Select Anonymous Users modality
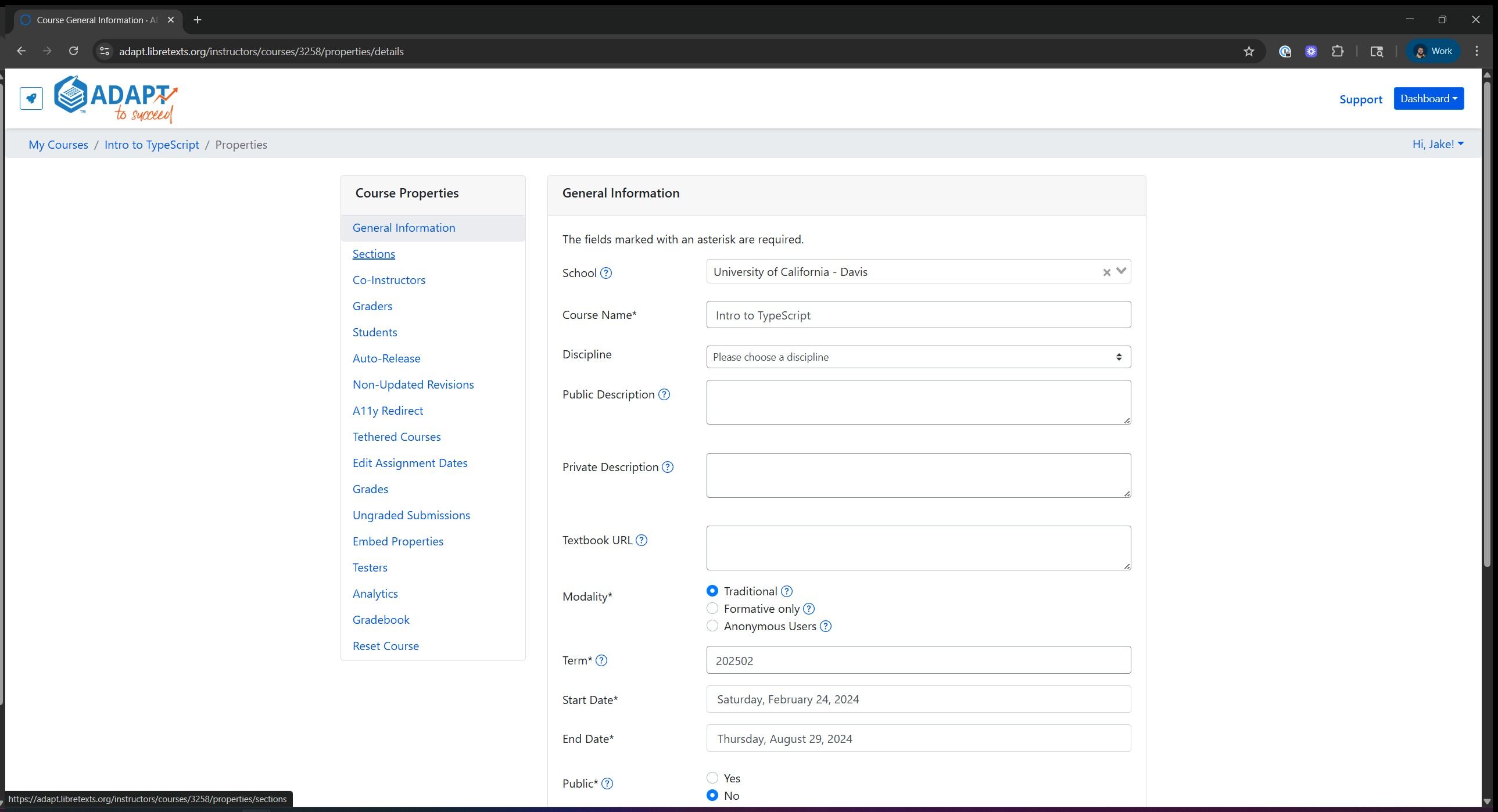Screen dimensions: 1498x812 pos(712,626)
